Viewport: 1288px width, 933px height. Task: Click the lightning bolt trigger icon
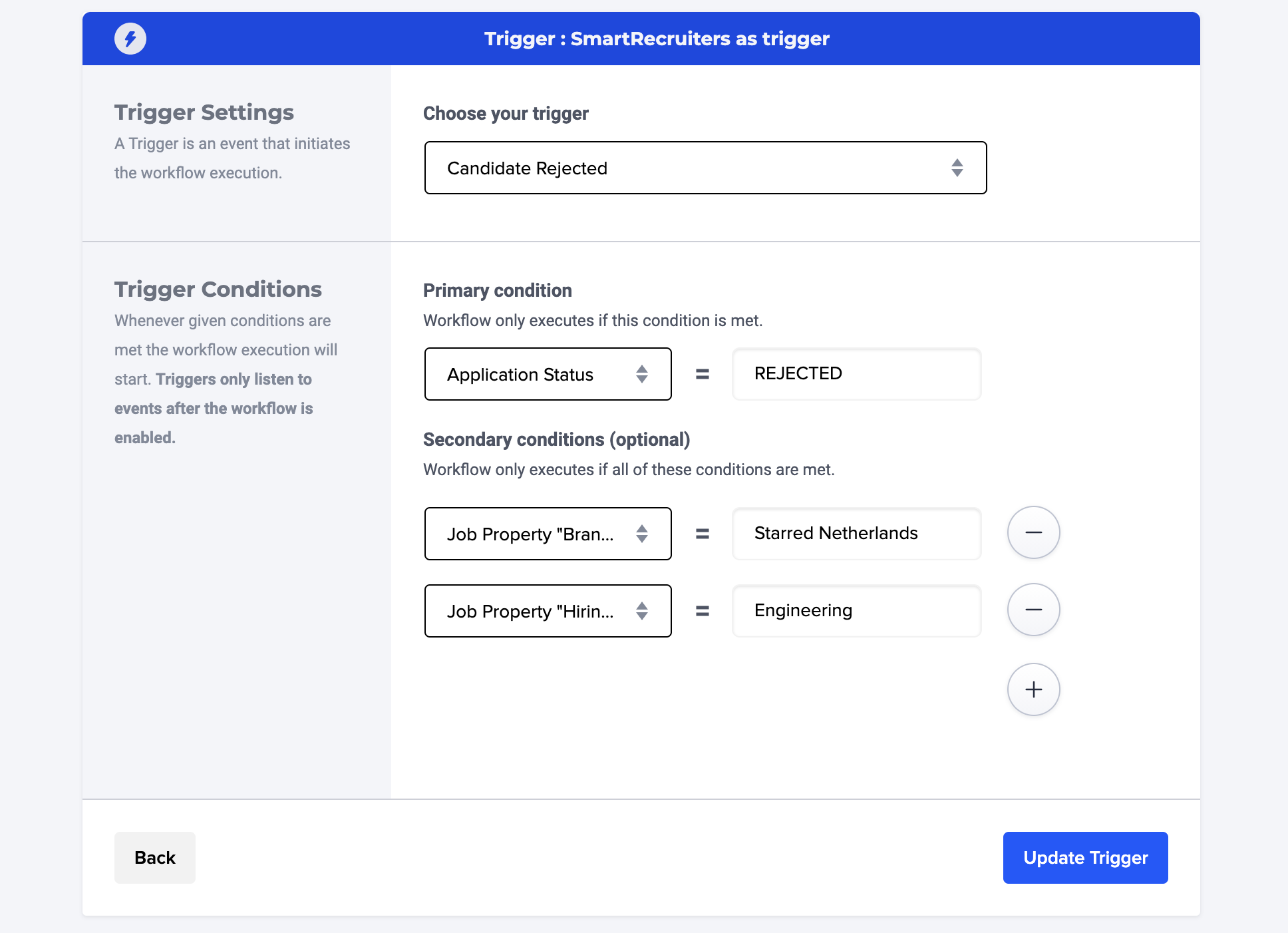click(130, 39)
